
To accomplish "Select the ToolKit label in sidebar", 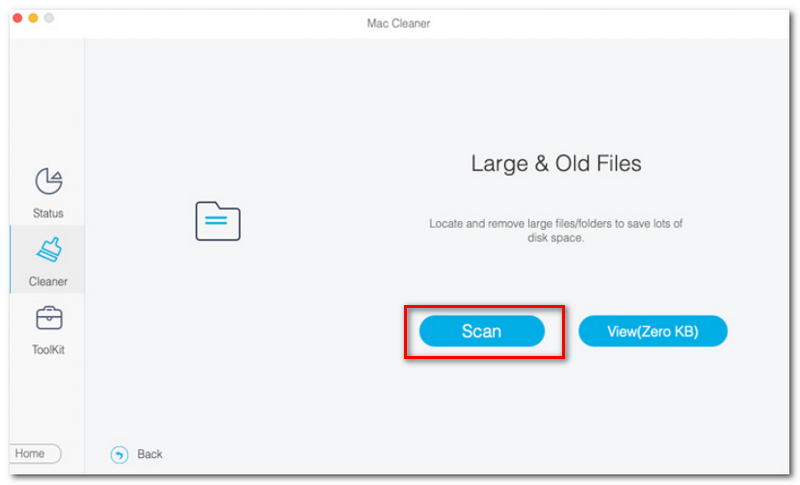I will pos(48,350).
